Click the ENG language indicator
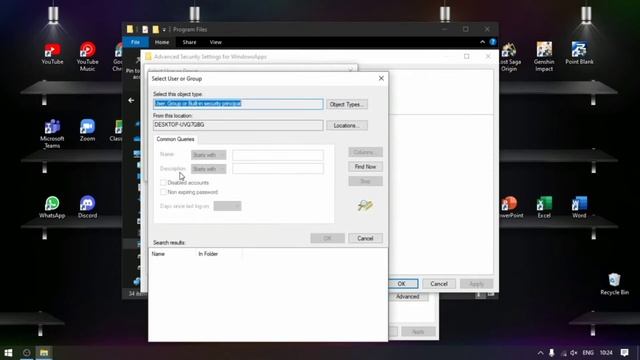640x360 pixels. [588, 353]
